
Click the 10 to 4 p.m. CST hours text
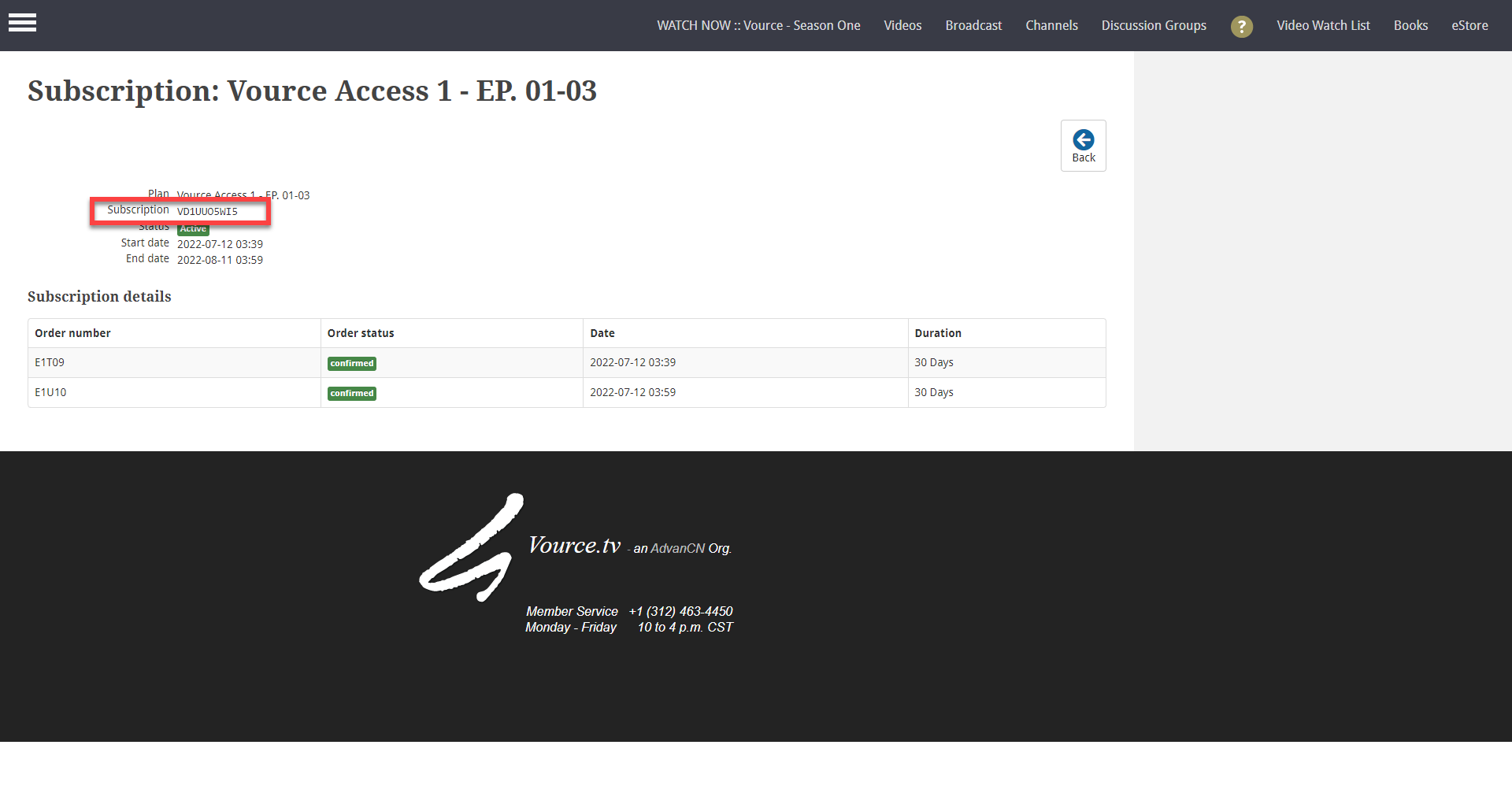[x=685, y=627]
